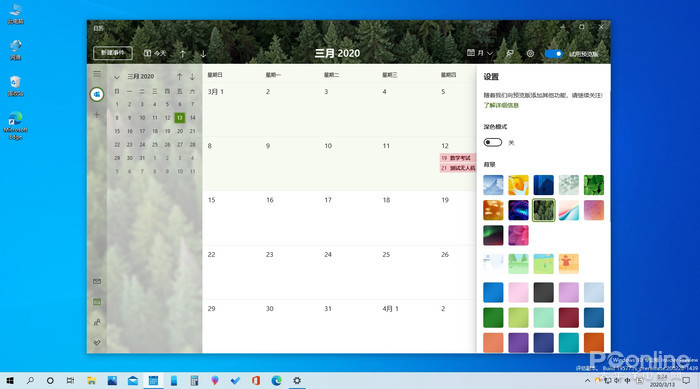Pick the dark gray color swatch
This screenshot has width=700, height=389.
(543, 293)
